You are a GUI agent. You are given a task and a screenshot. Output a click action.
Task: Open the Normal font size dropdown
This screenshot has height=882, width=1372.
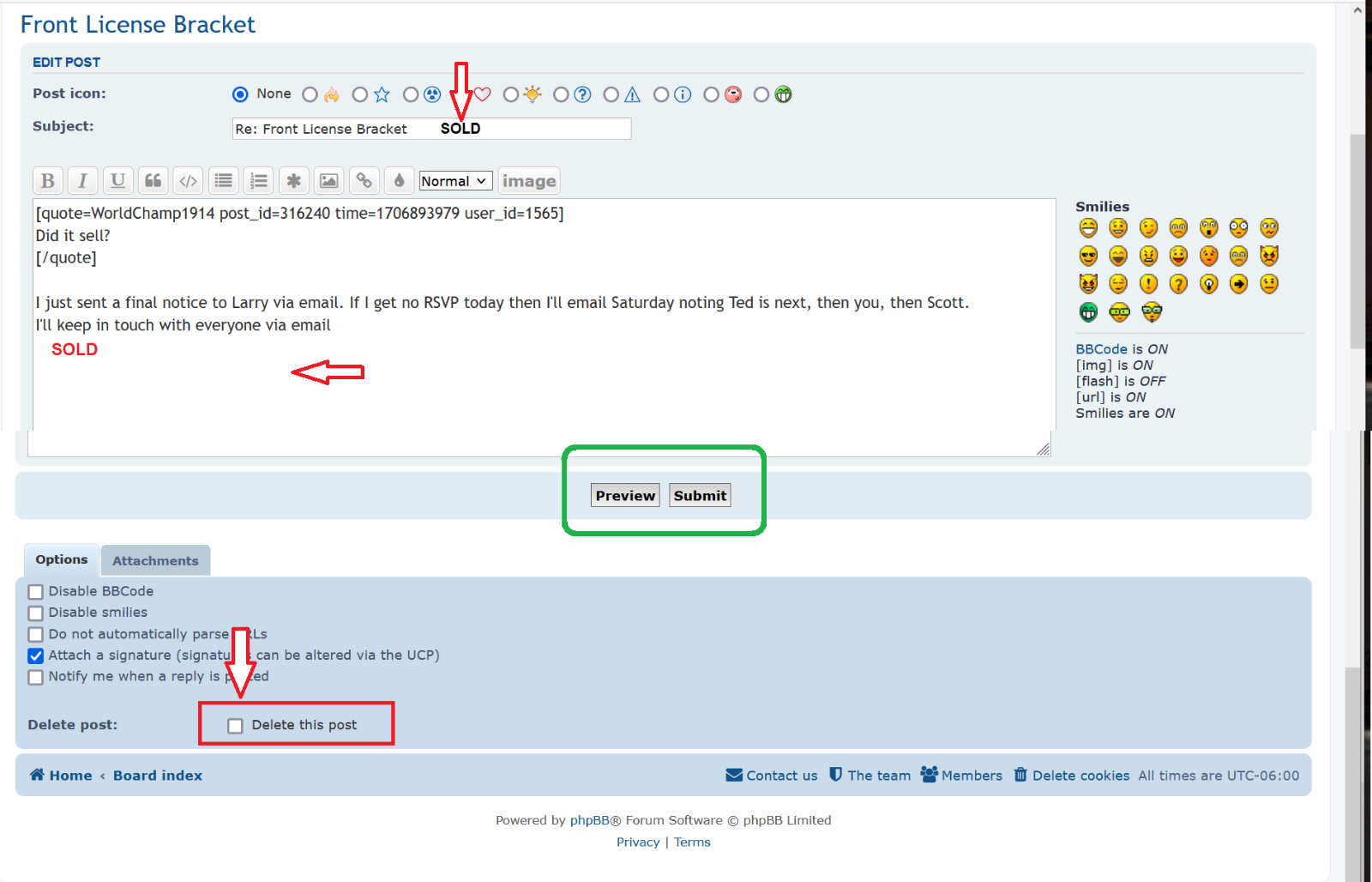454,181
